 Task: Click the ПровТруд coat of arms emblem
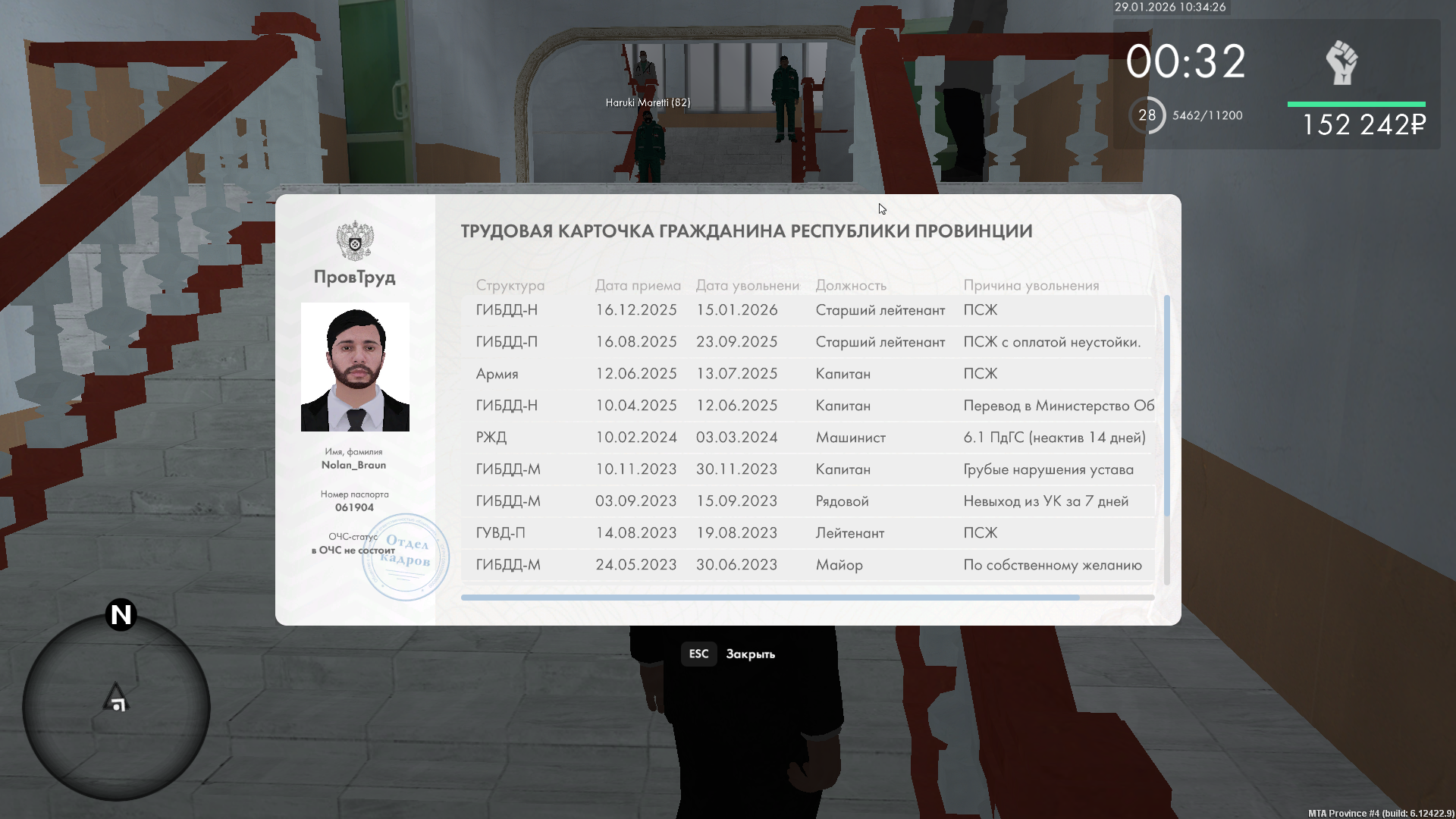pyautogui.click(x=355, y=240)
